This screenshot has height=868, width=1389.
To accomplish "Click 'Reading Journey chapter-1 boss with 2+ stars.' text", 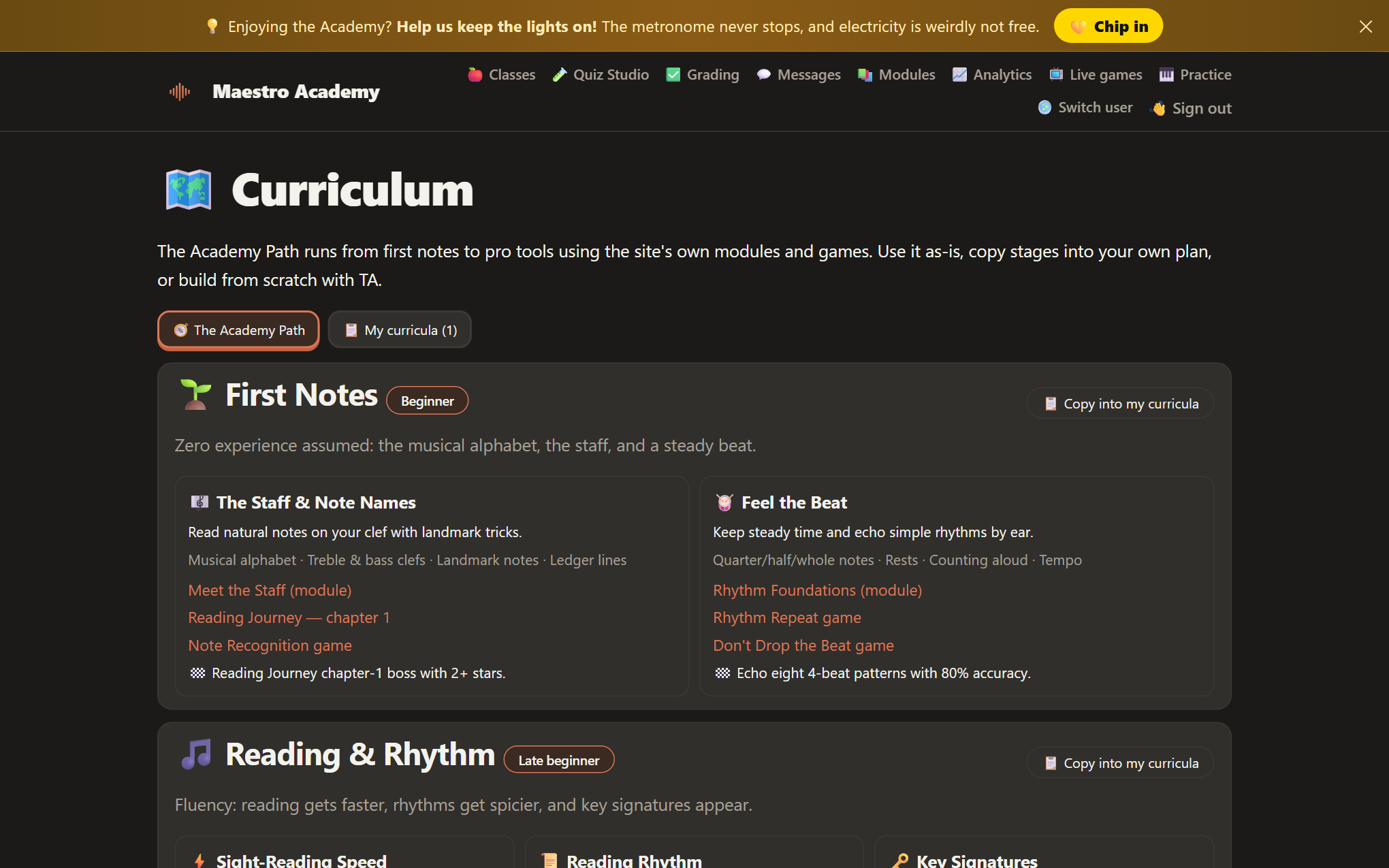I will [x=358, y=673].
